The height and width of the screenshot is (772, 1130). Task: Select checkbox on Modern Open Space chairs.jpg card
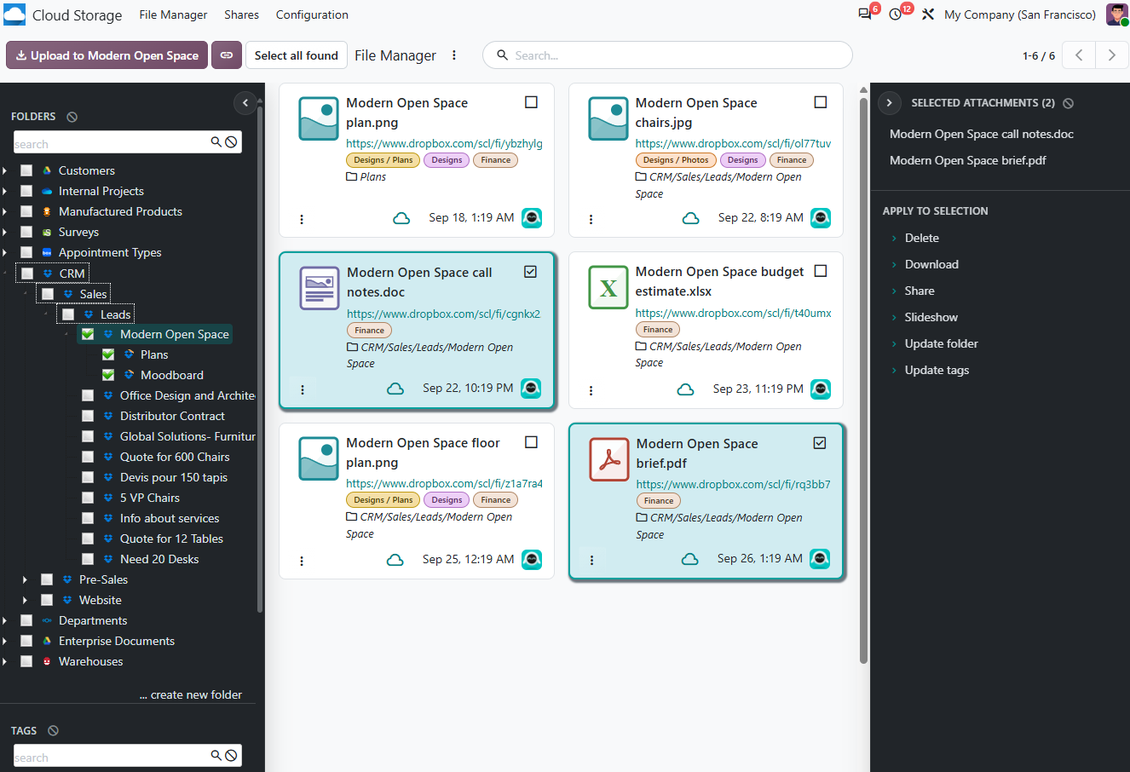point(820,102)
